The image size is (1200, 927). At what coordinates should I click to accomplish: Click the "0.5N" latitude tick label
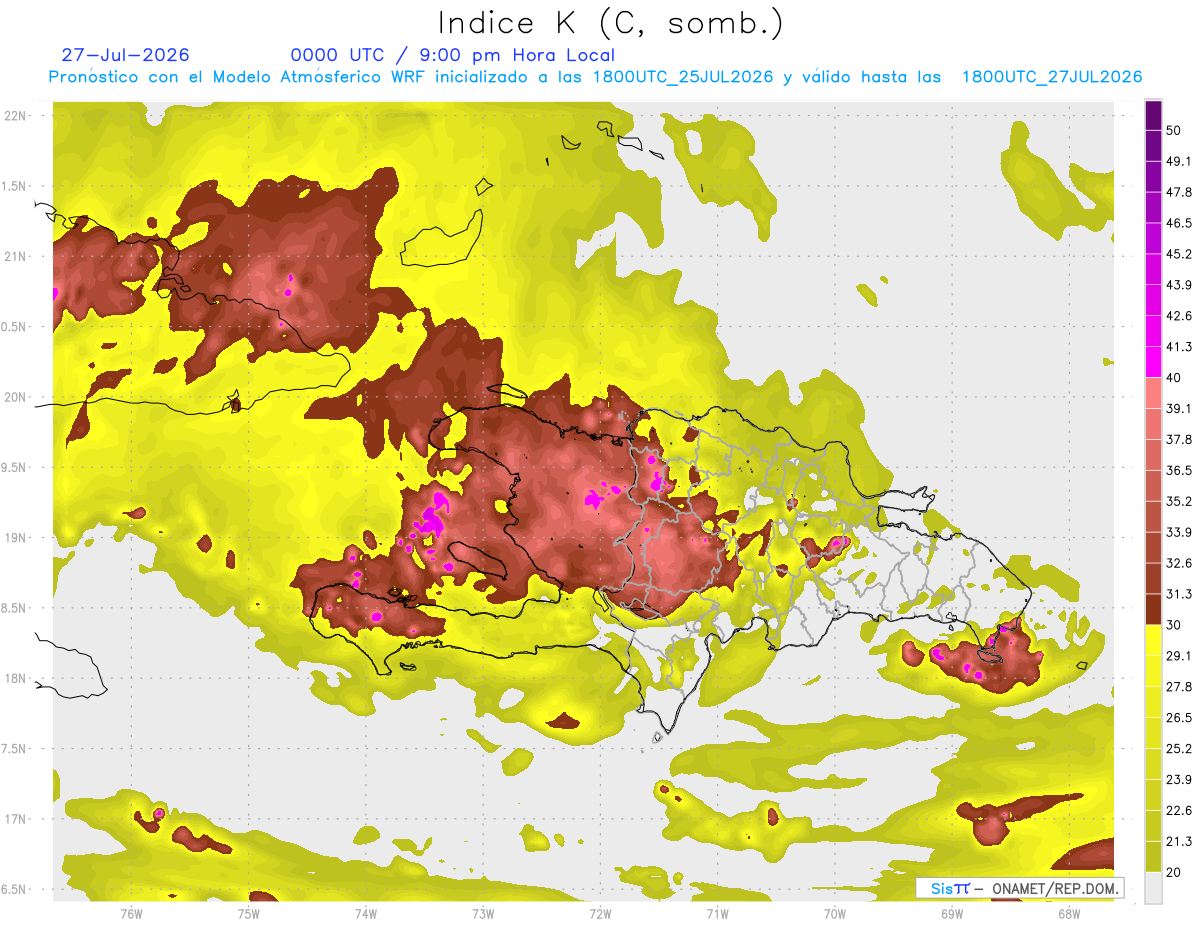click(x=15, y=327)
